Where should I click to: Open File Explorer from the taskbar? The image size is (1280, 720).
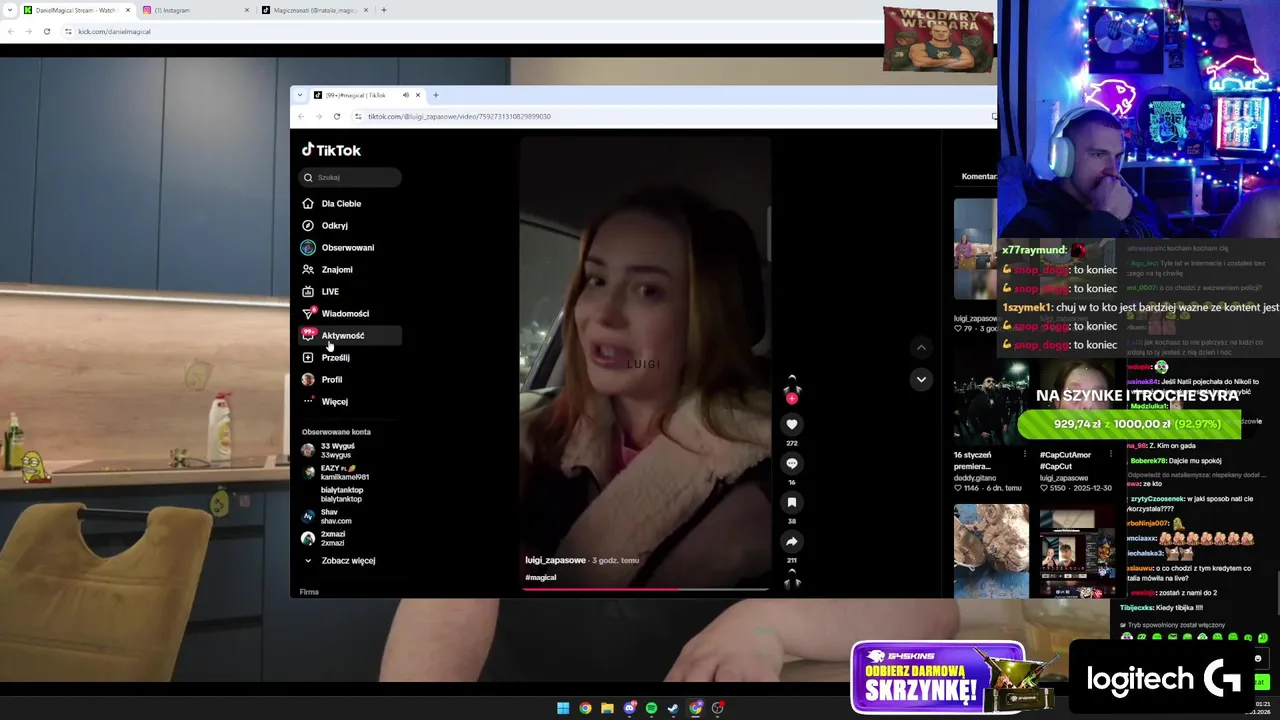(607, 708)
